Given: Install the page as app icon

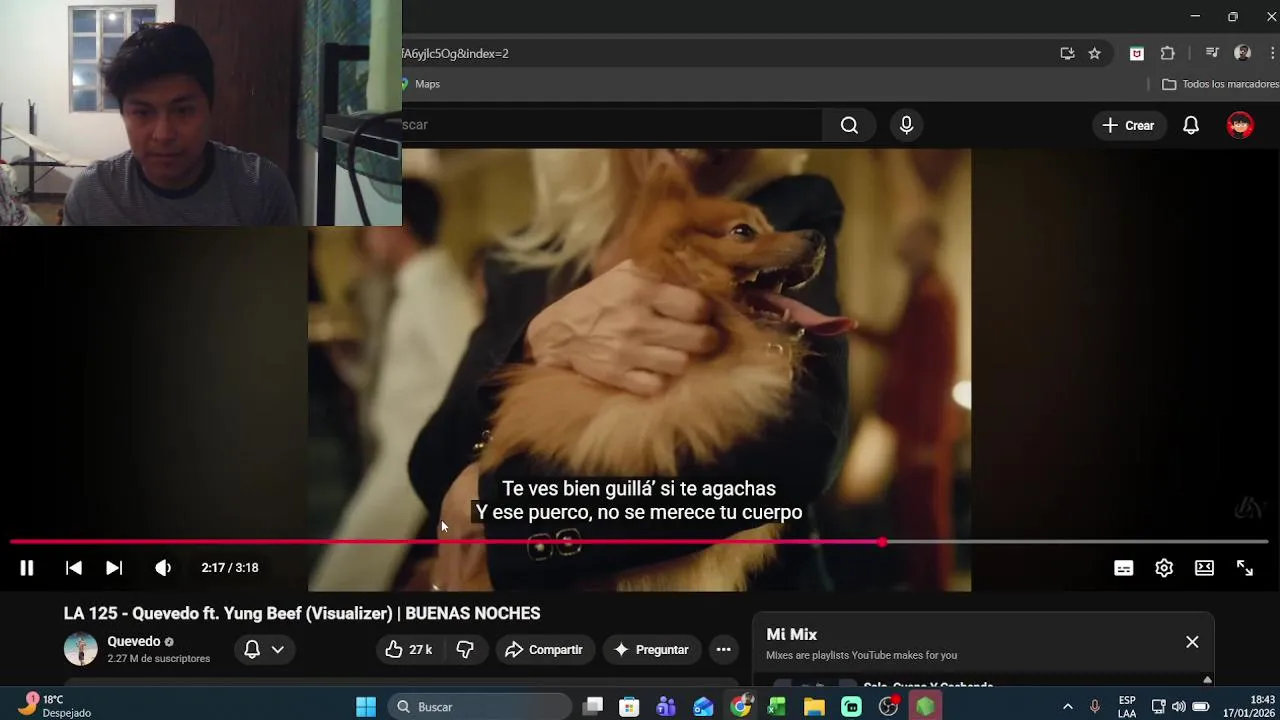Looking at the screenshot, I should [x=1067, y=53].
